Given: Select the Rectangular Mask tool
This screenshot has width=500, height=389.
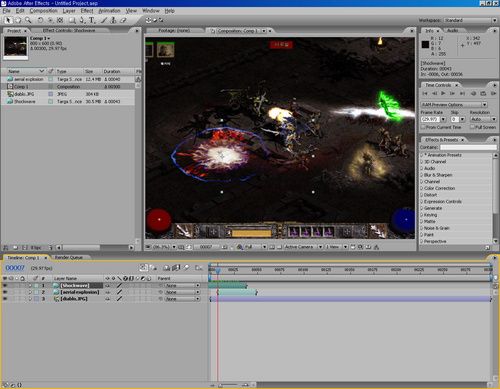Looking at the screenshot, I should [x=71, y=20].
